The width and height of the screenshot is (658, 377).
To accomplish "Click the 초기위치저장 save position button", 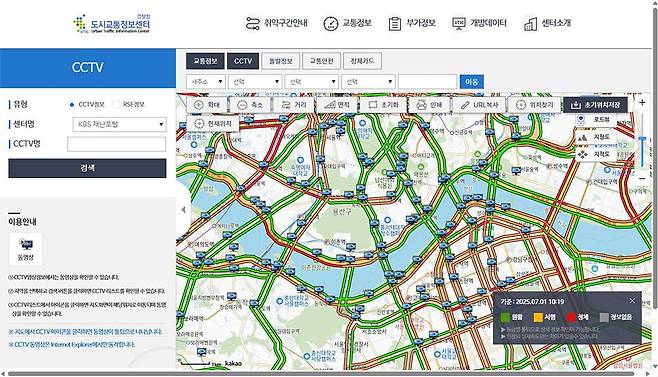I will [x=595, y=105].
